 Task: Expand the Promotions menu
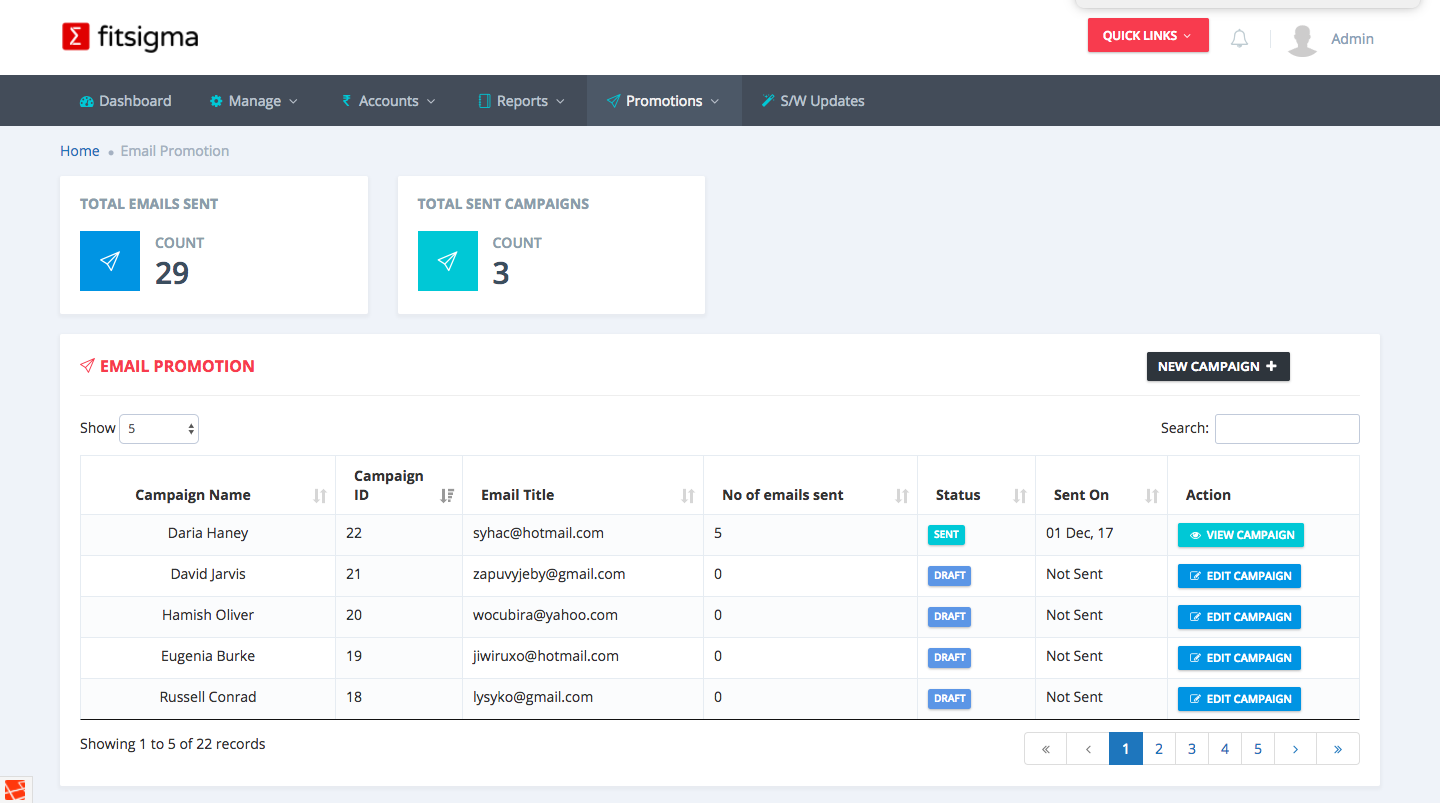pos(664,101)
